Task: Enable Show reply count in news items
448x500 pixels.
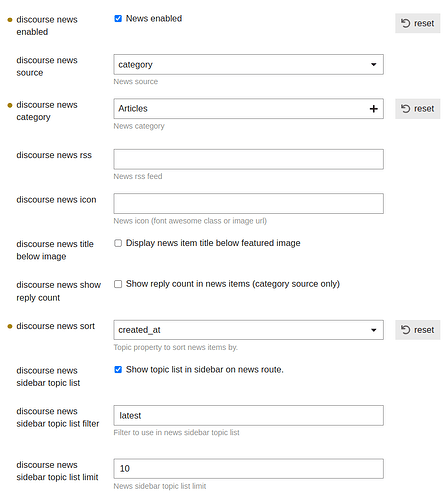Action: click(118, 284)
